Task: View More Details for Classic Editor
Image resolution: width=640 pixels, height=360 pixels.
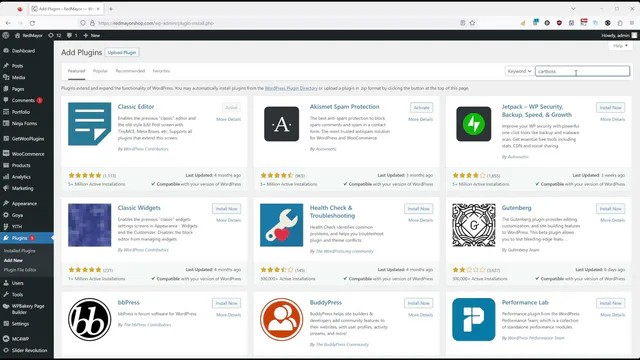Action: click(228, 119)
